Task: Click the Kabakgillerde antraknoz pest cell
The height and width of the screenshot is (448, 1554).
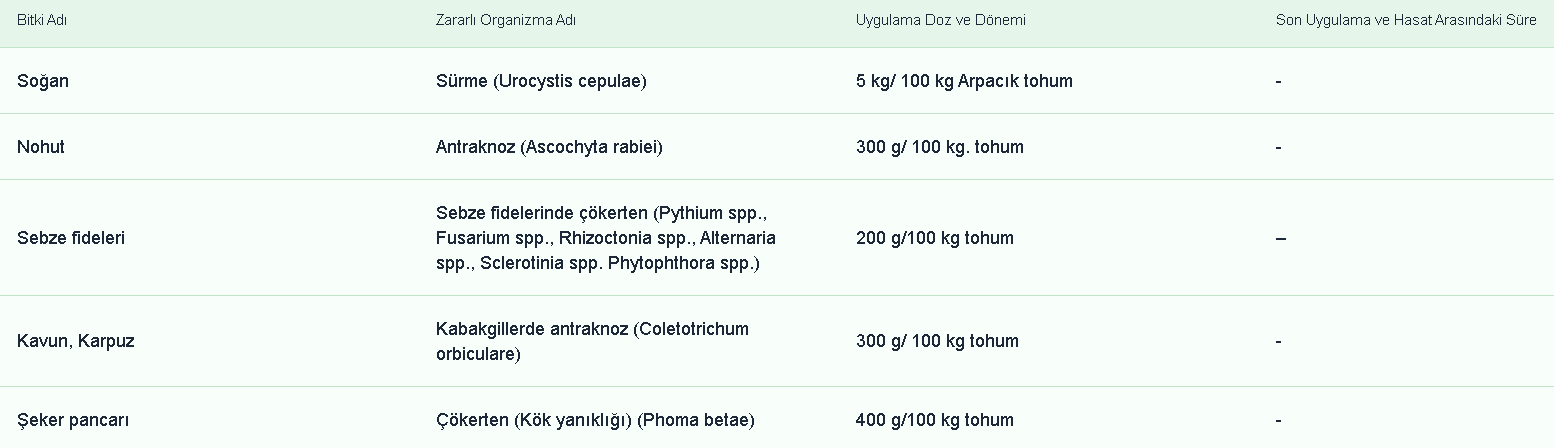Action: pyautogui.click(x=592, y=341)
